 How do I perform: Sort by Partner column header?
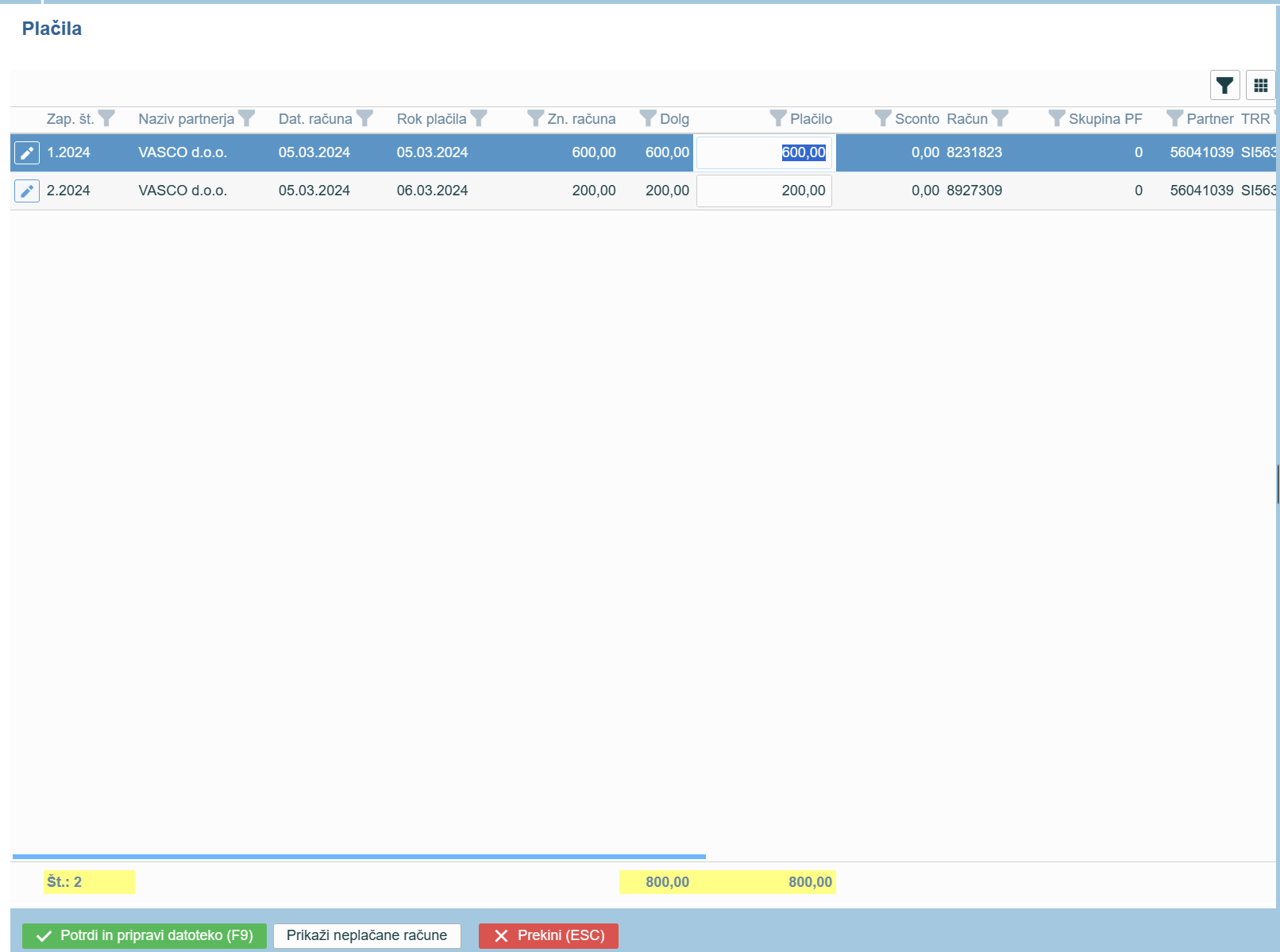tap(1210, 119)
